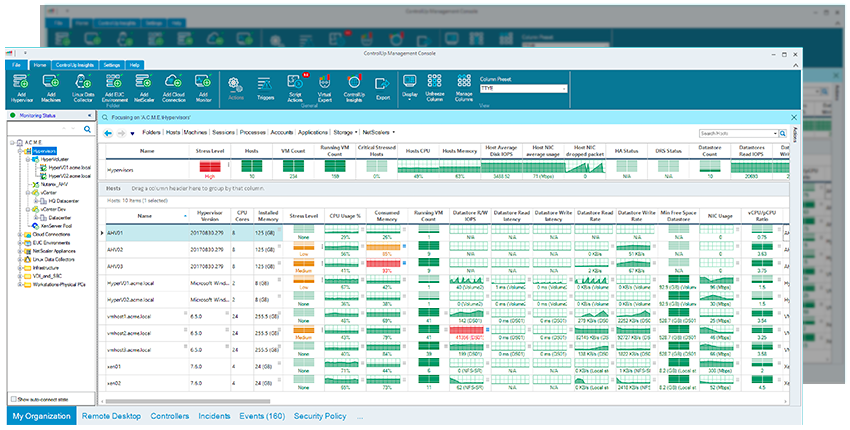Close the Focusing on Hypervisors bar
The width and height of the screenshot is (850, 430).
tap(794, 117)
